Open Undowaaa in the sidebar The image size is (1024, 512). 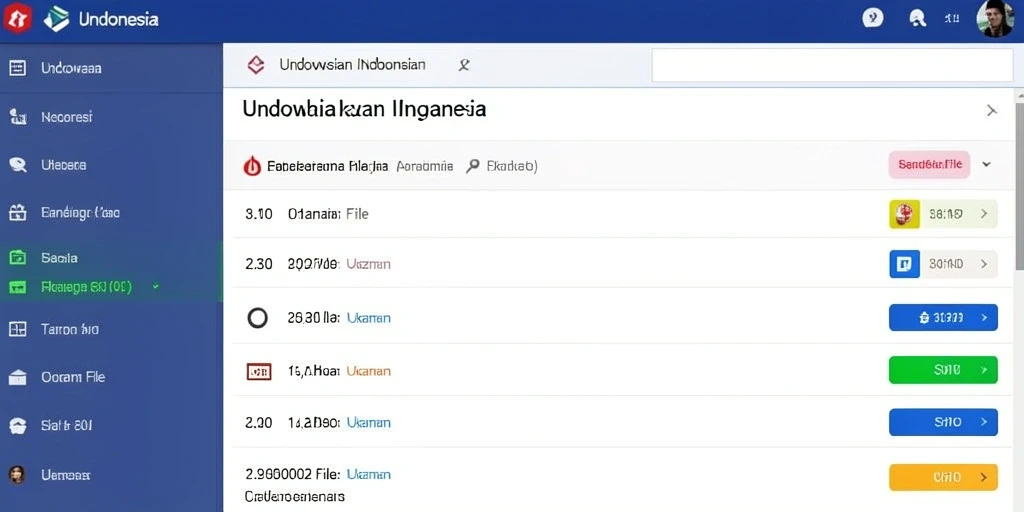[x=71, y=68]
